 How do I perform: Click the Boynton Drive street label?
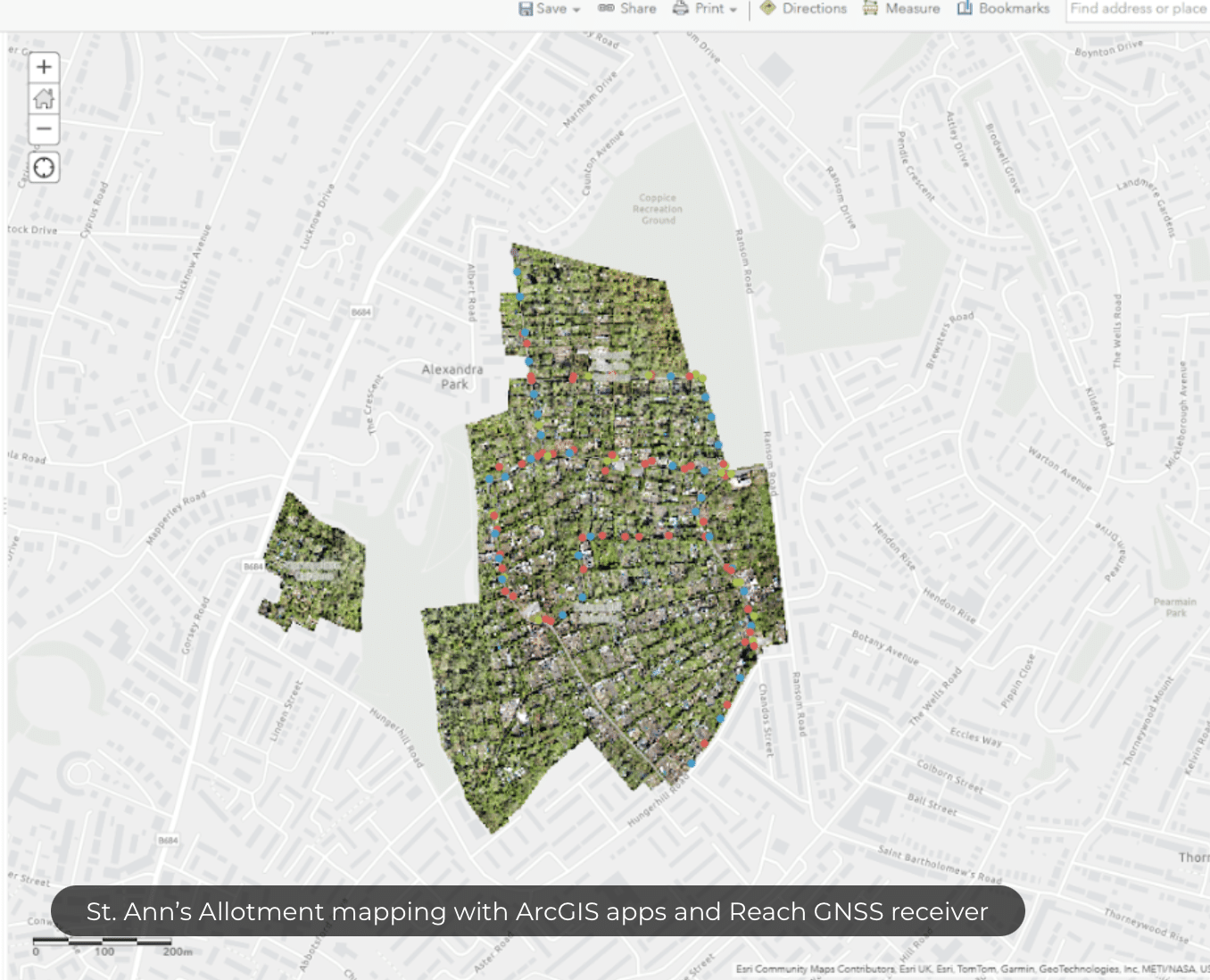point(1108,48)
